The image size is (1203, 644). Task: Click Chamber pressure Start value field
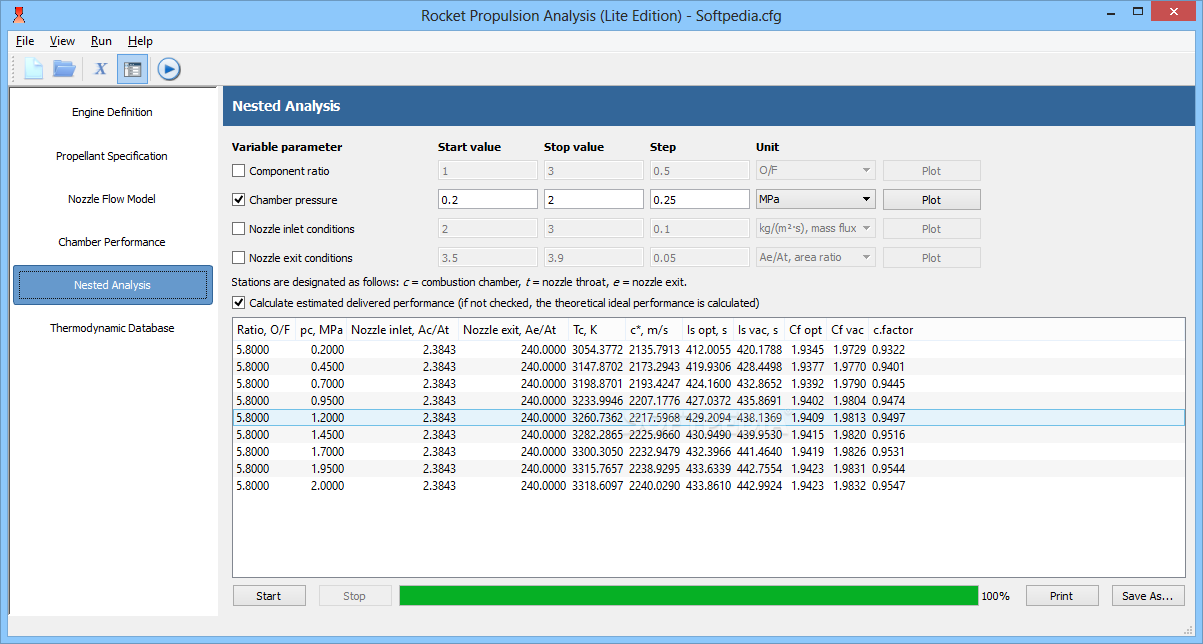[x=487, y=200]
